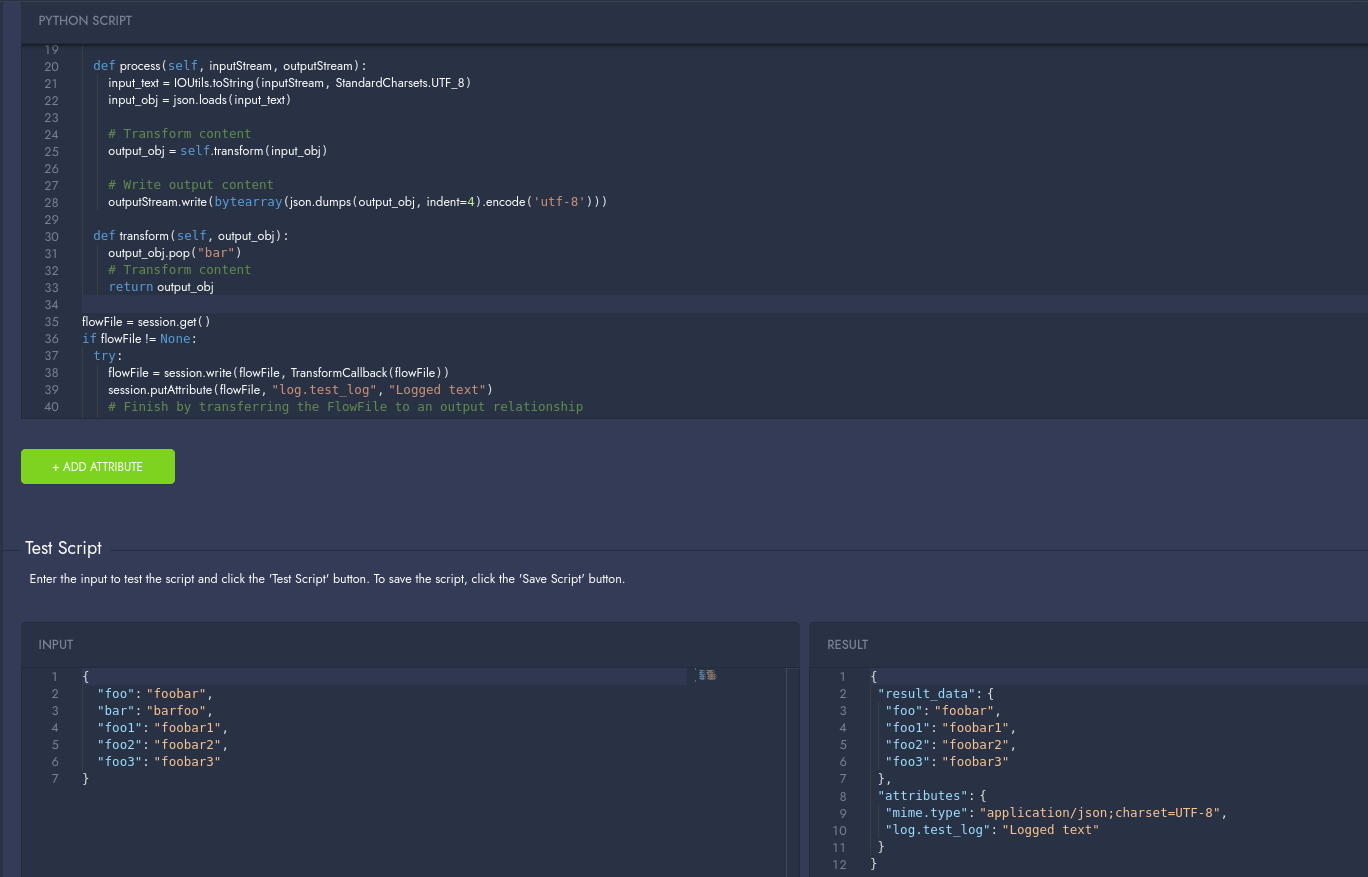This screenshot has width=1368, height=877.
Task: Click the "return output_obj" line
Action: tap(161, 287)
